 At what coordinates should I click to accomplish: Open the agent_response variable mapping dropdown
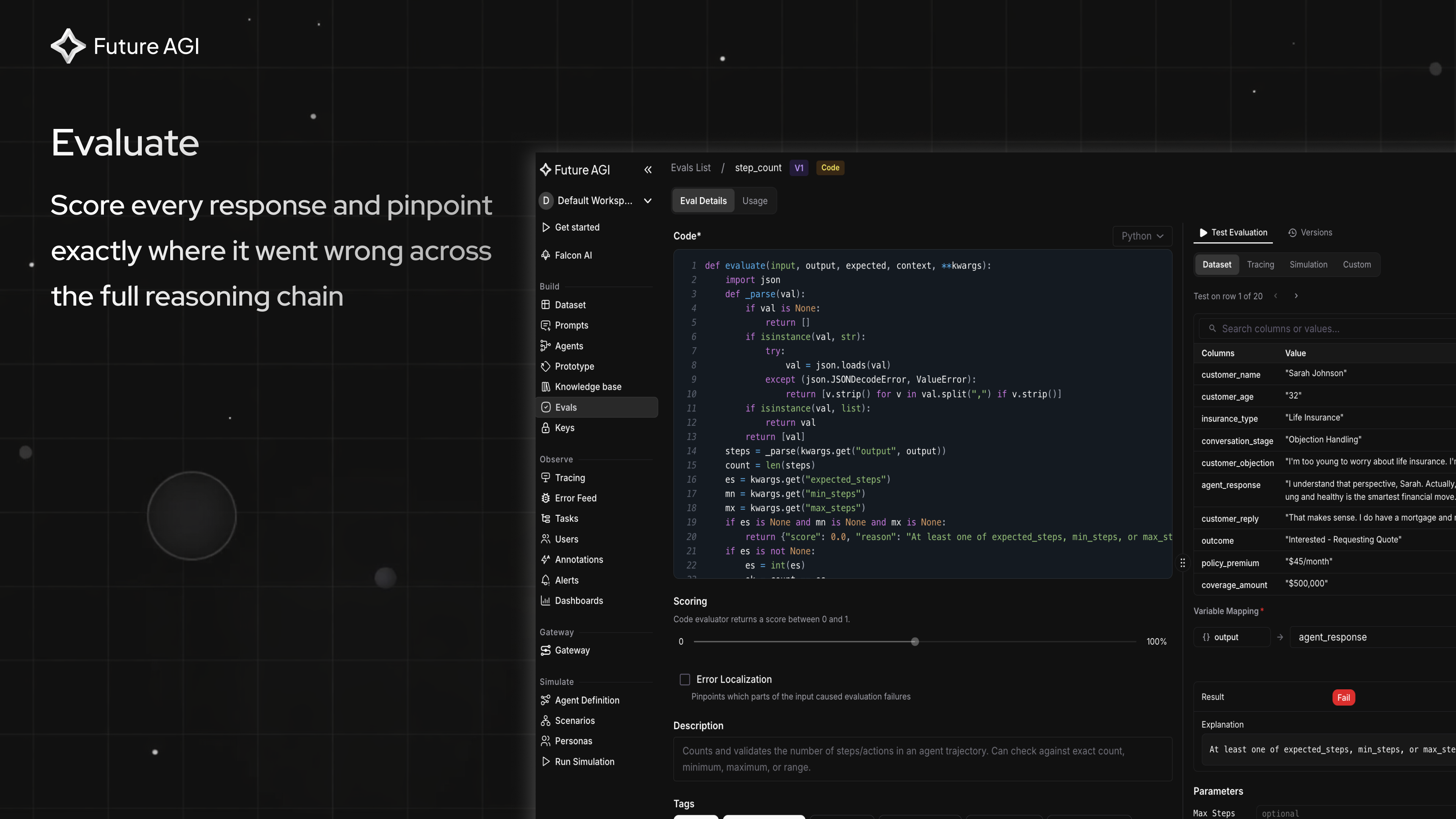tap(1373, 637)
